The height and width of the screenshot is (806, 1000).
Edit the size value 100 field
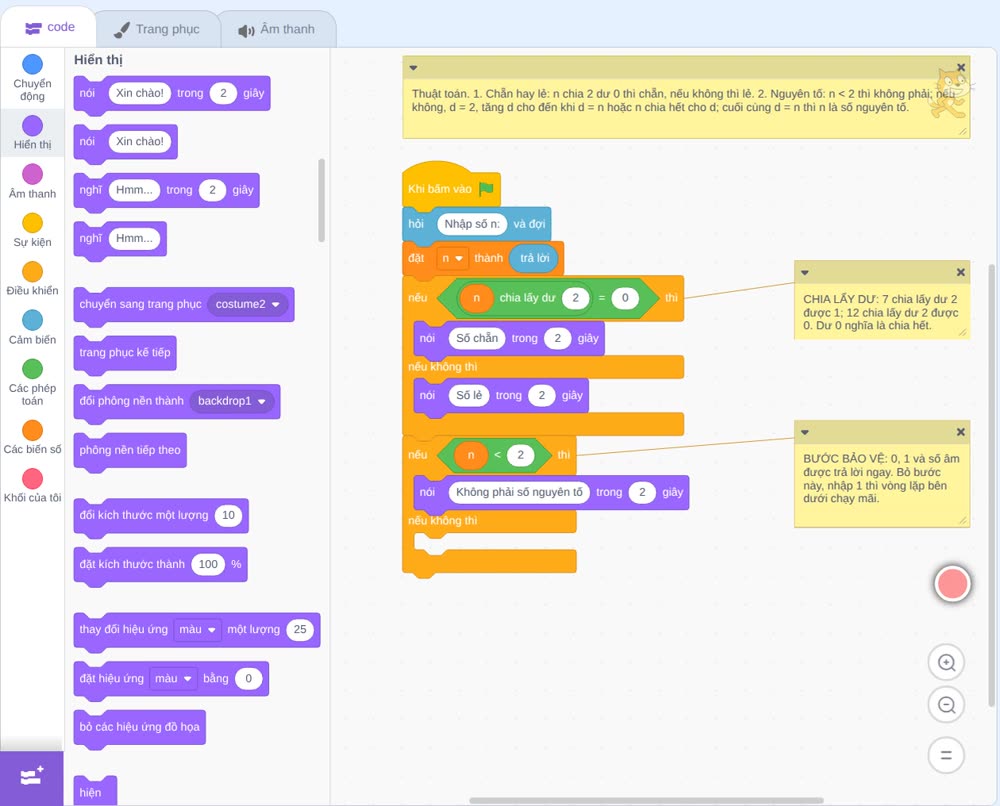click(208, 564)
